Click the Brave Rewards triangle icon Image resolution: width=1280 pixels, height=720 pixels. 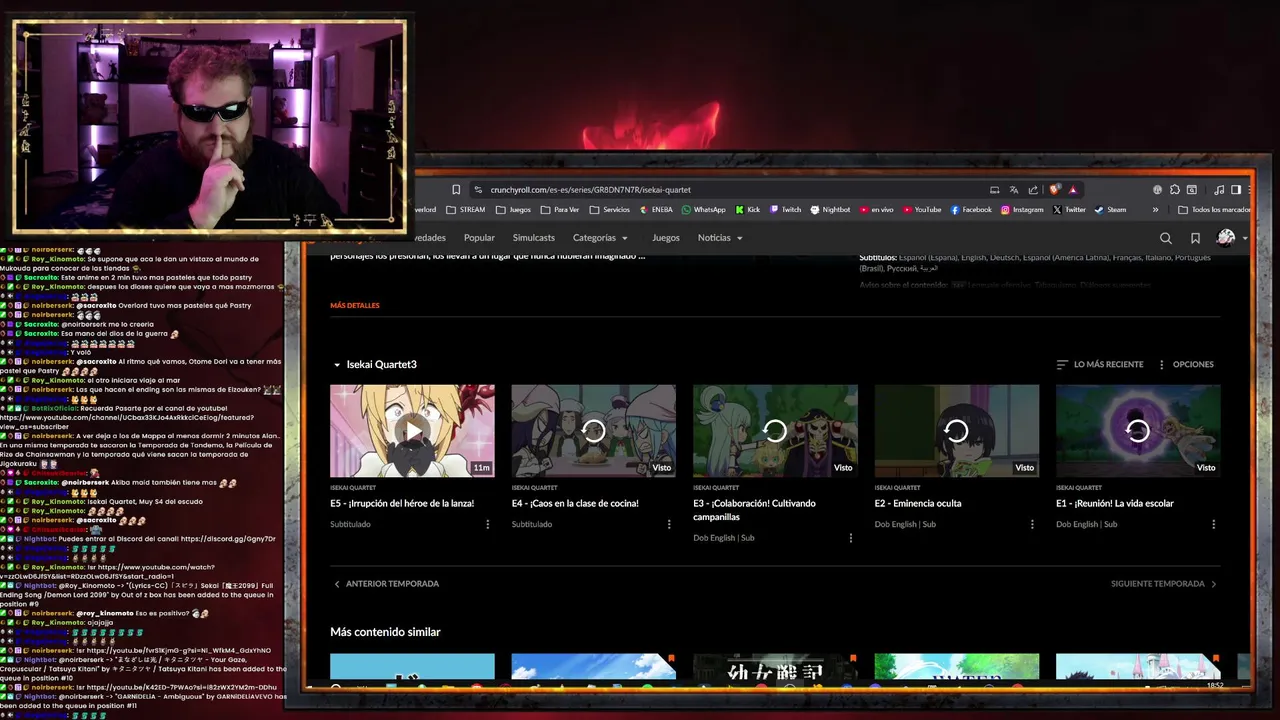(1073, 190)
